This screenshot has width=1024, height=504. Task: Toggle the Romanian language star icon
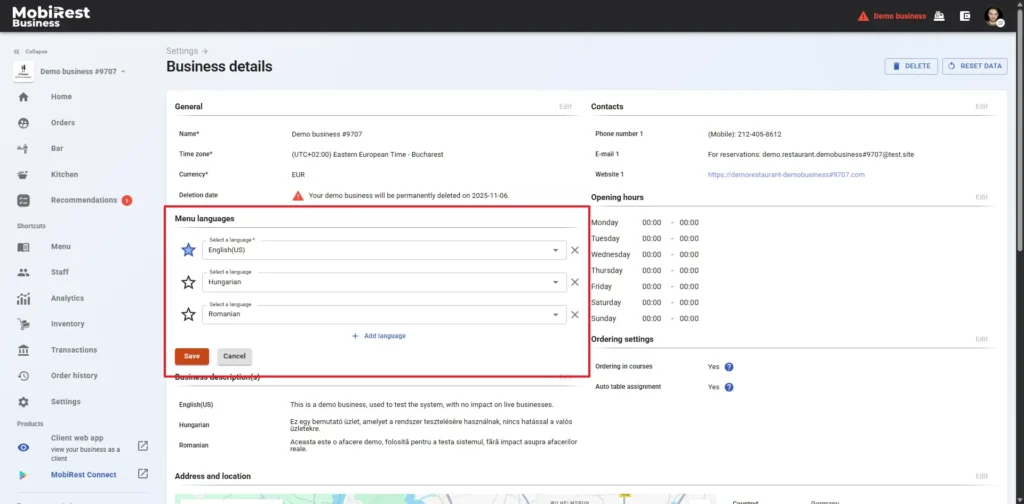[x=188, y=315]
